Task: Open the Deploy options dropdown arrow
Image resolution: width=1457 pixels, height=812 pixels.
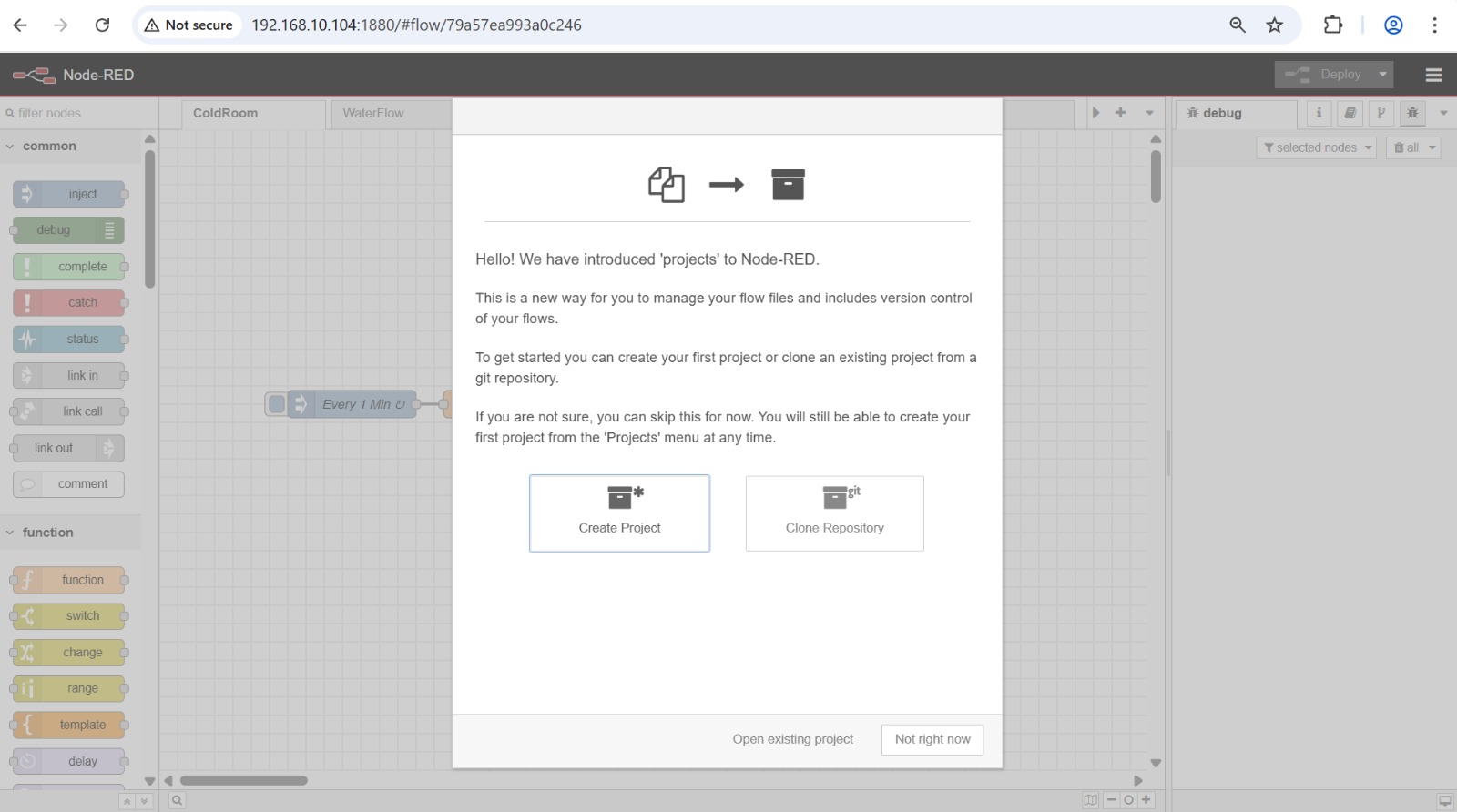Action: tap(1382, 75)
